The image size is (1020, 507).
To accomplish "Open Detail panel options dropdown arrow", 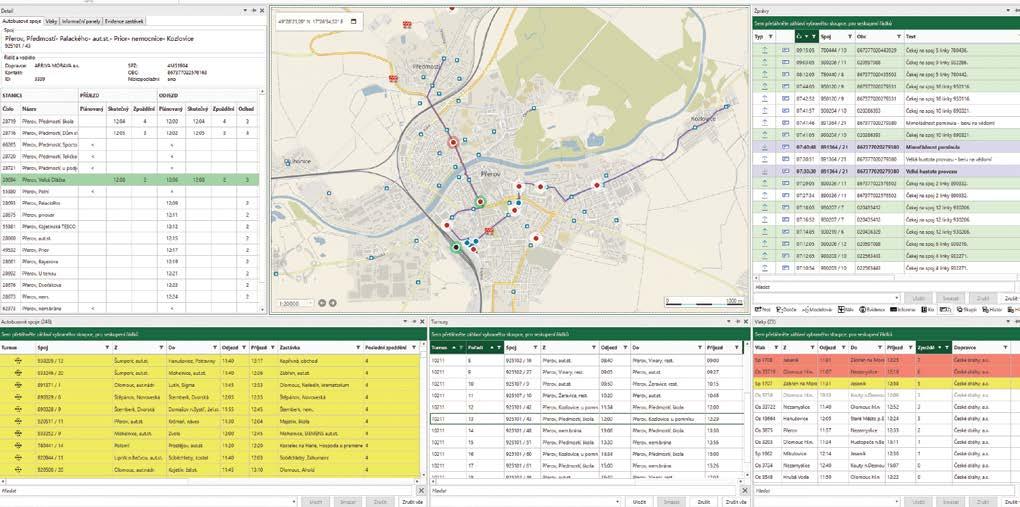I will 247,10.
